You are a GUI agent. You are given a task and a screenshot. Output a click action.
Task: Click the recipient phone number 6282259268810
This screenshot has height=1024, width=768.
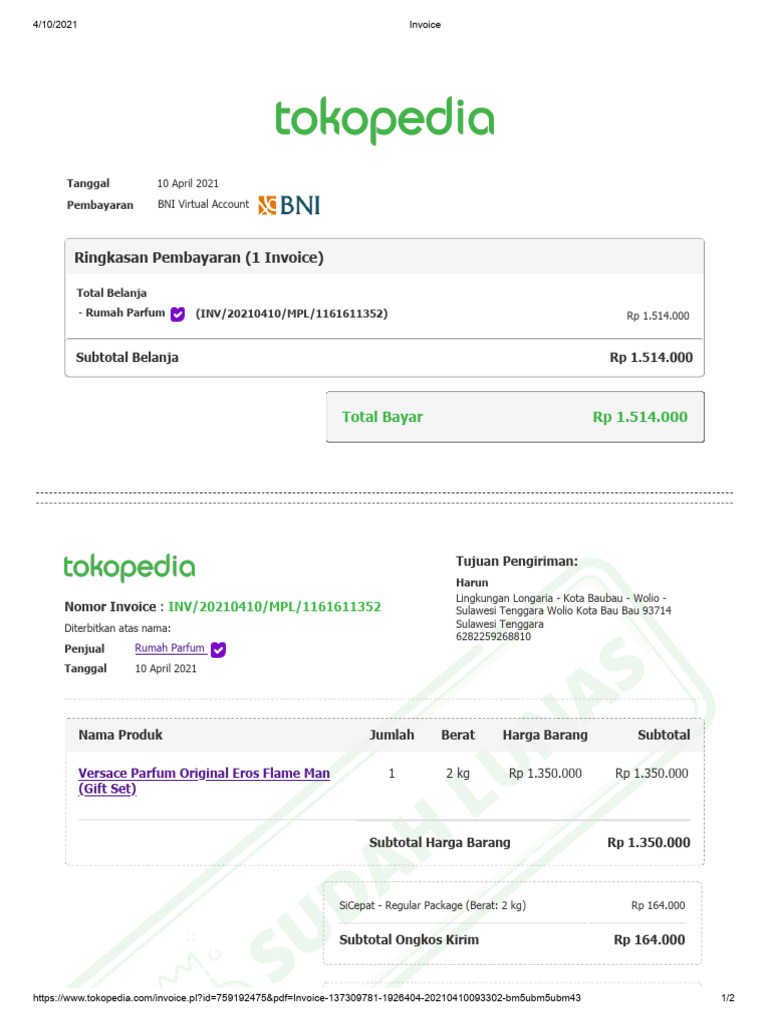pyautogui.click(x=493, y=636)
